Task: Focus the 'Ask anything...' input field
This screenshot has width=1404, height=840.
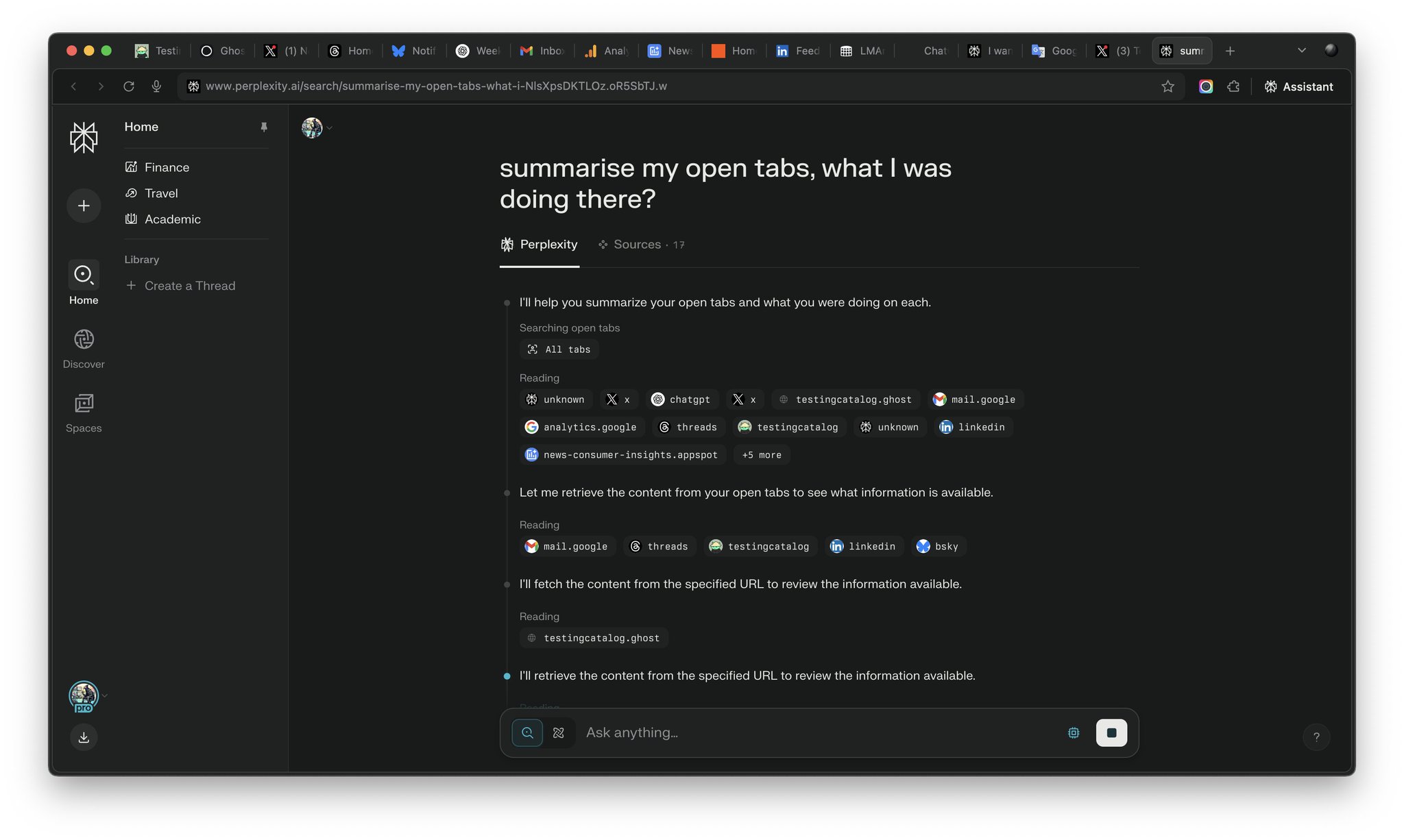Action: [819, 732]
